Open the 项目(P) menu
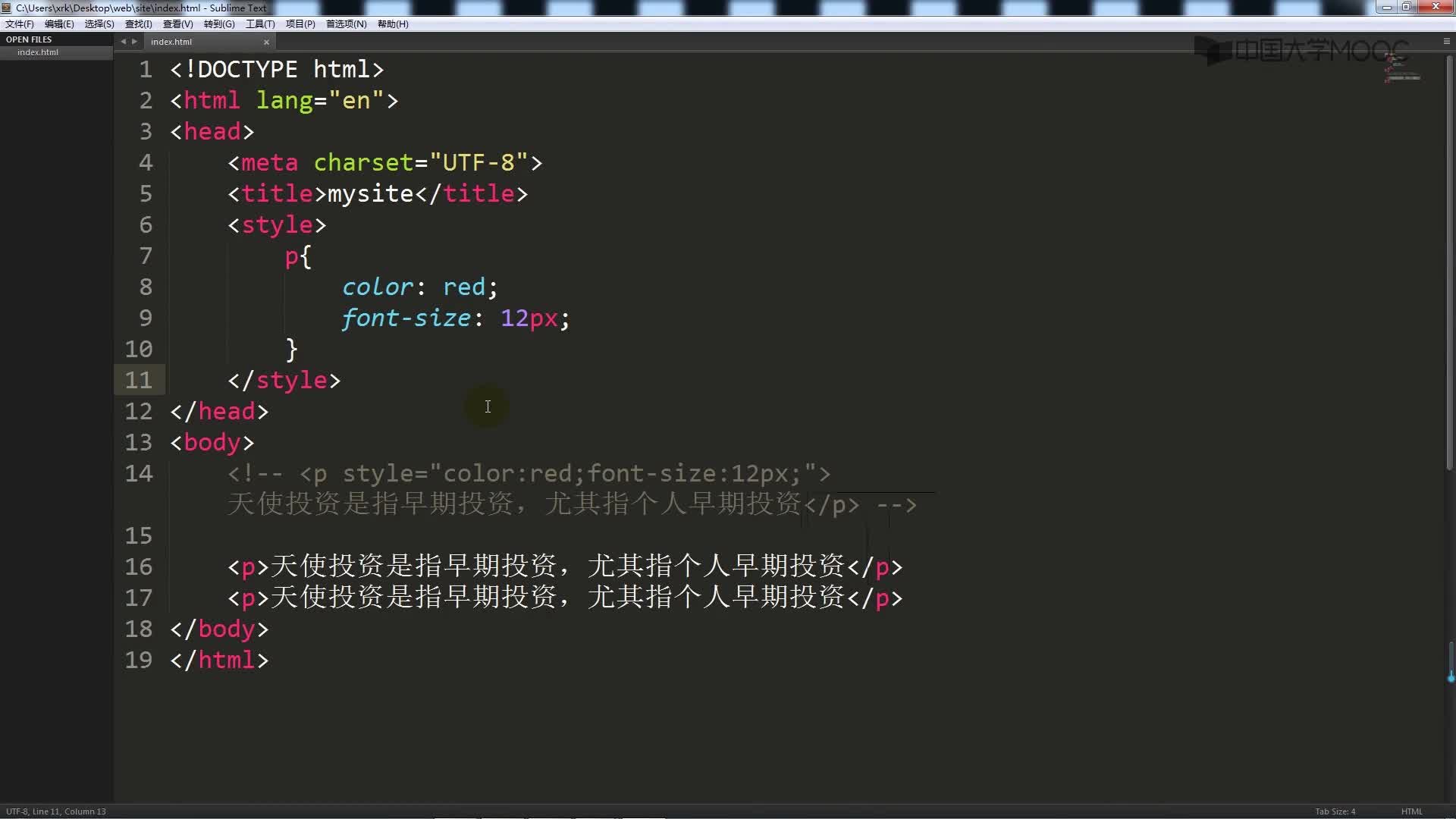Viewport: 1456px width, 819px height. pyautogui.click(x=300, y=24)
